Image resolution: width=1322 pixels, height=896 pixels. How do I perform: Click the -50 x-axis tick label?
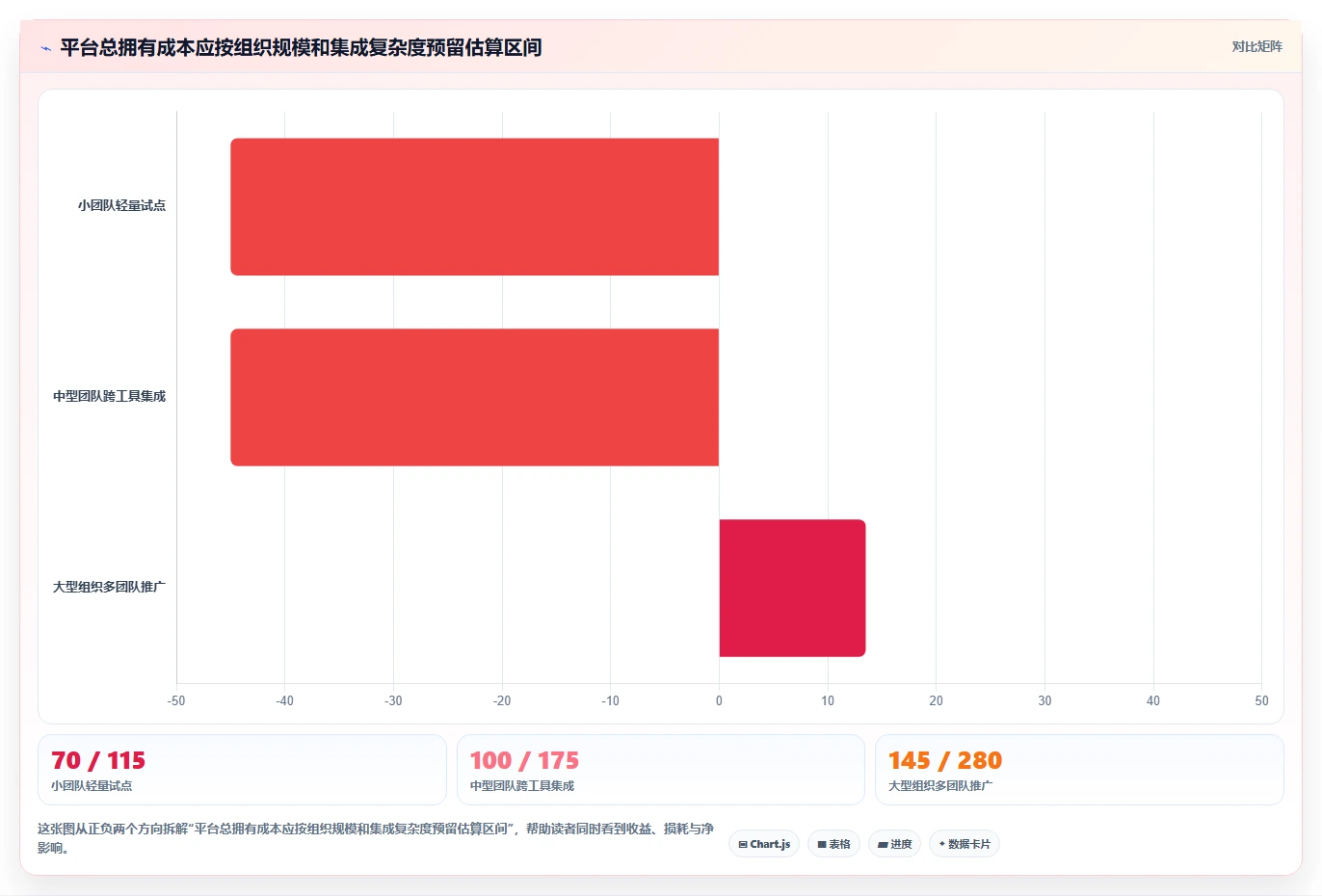point(176,701)
